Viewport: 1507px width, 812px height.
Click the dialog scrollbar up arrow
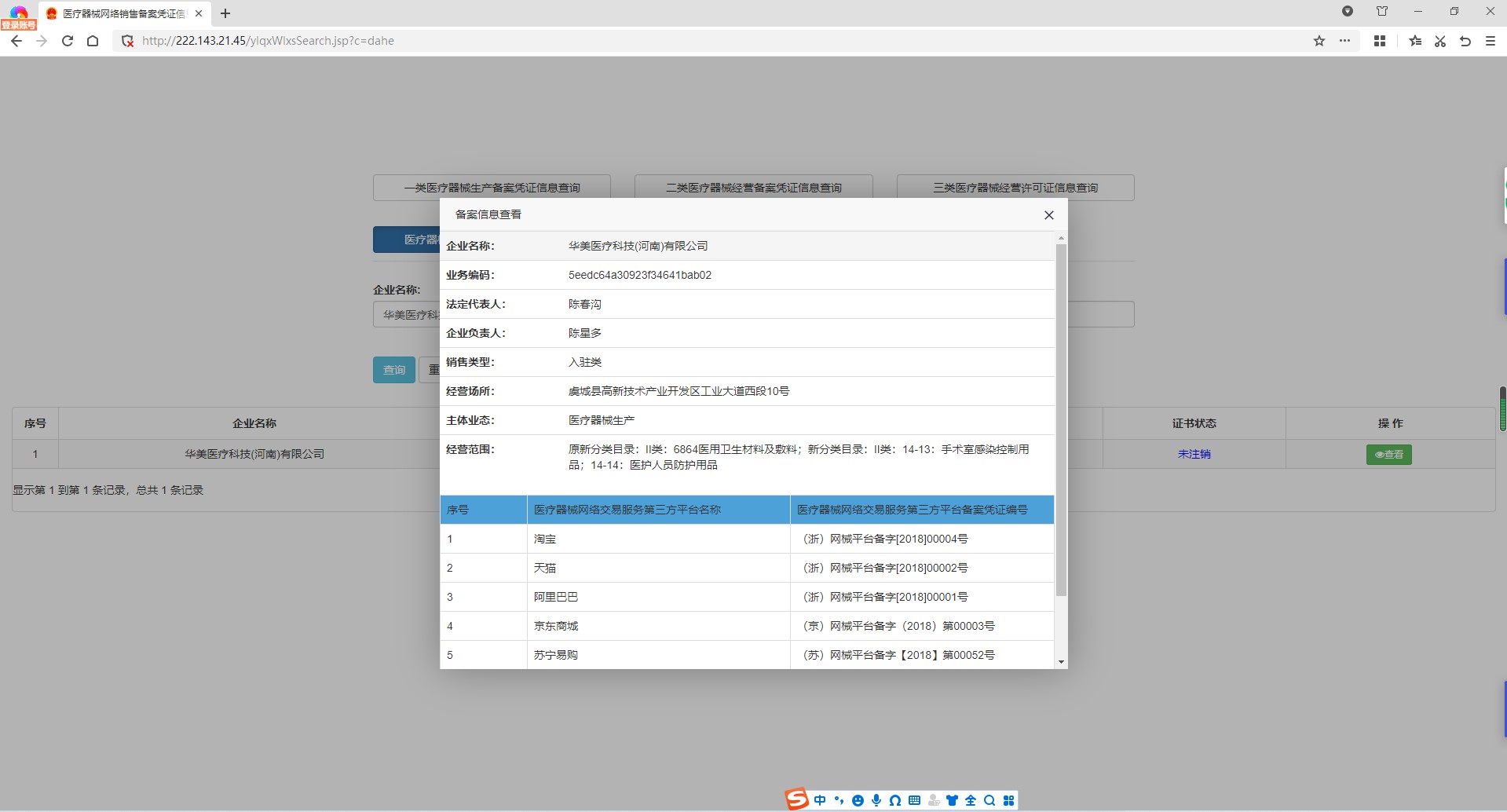click(1061, 238)
